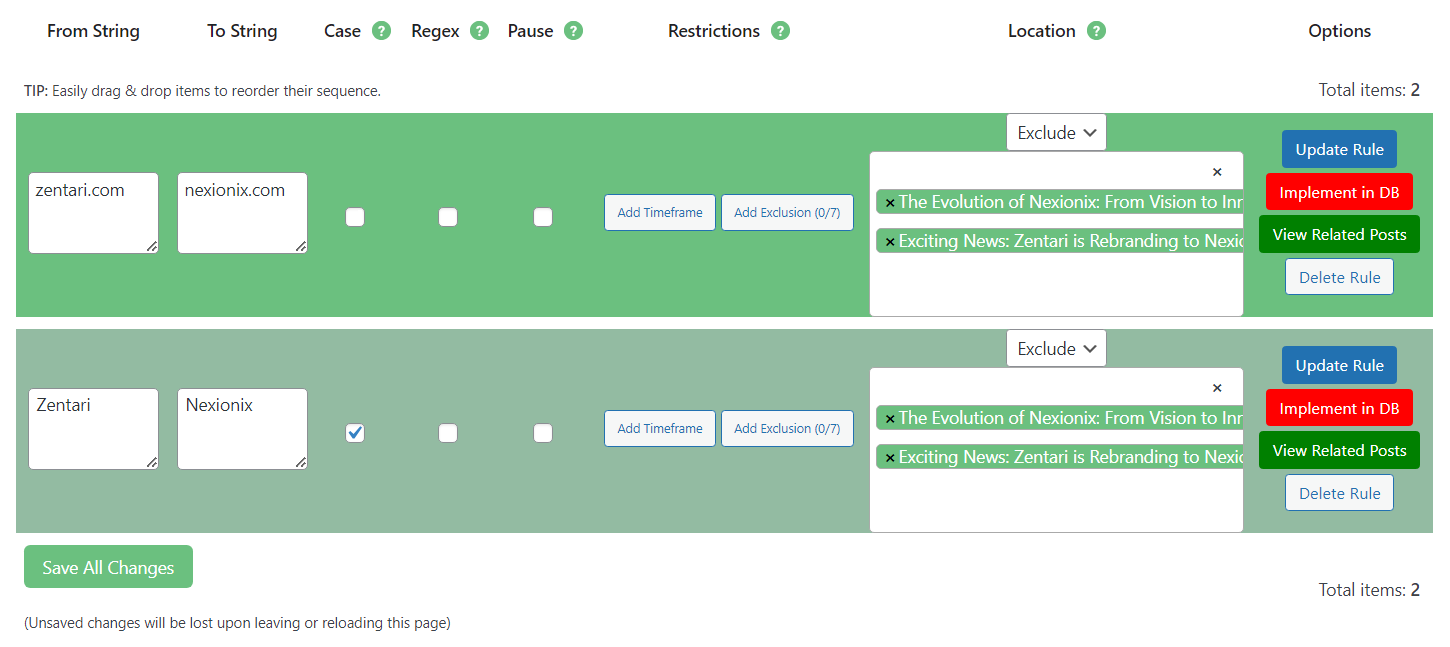Click the Restrictions column label
Image resolution: width=1450 pixels, height=647 pixels.
click(x=714, y=31)
